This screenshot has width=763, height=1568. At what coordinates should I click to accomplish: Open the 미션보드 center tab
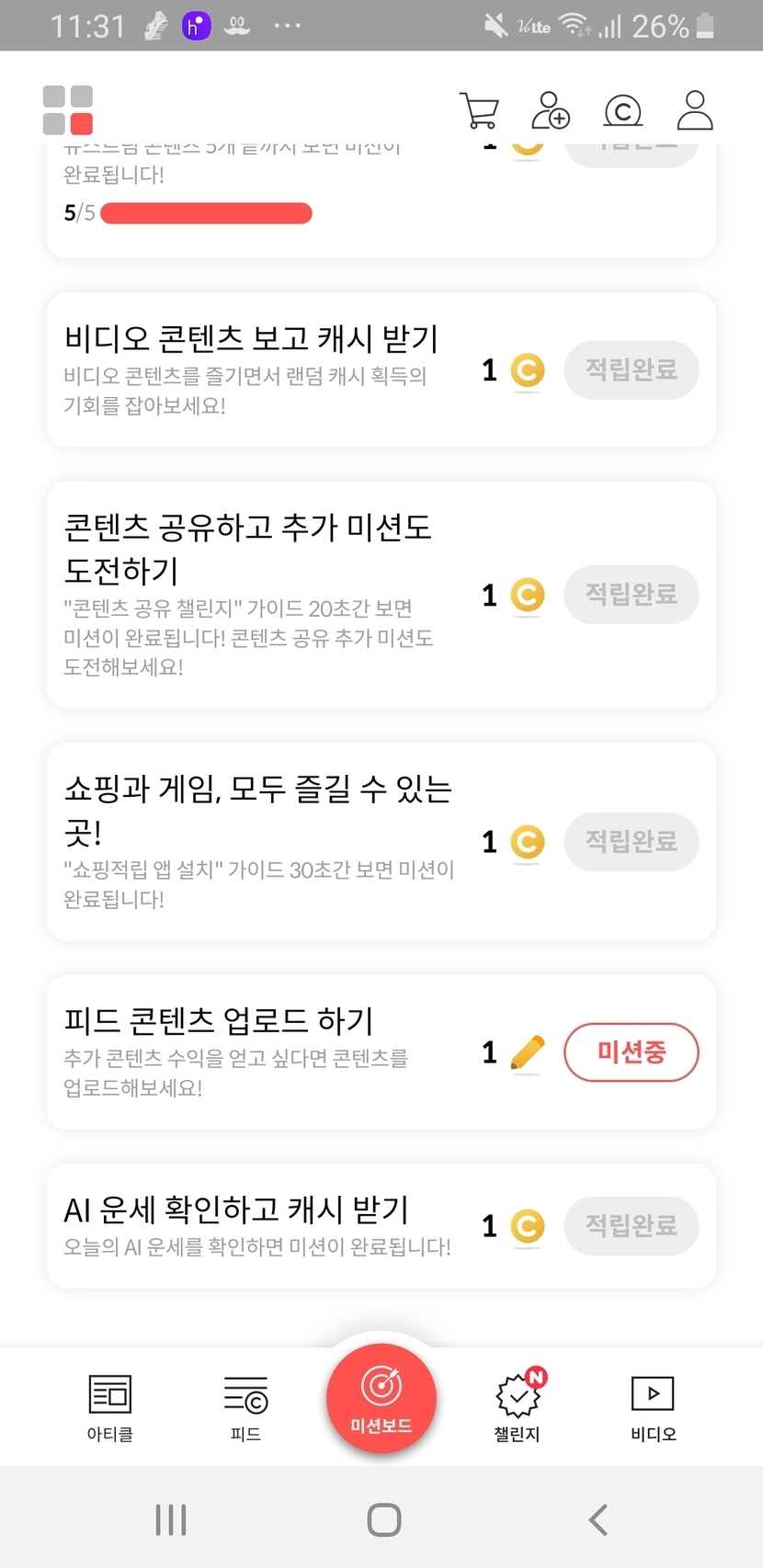click(381, 1399)
